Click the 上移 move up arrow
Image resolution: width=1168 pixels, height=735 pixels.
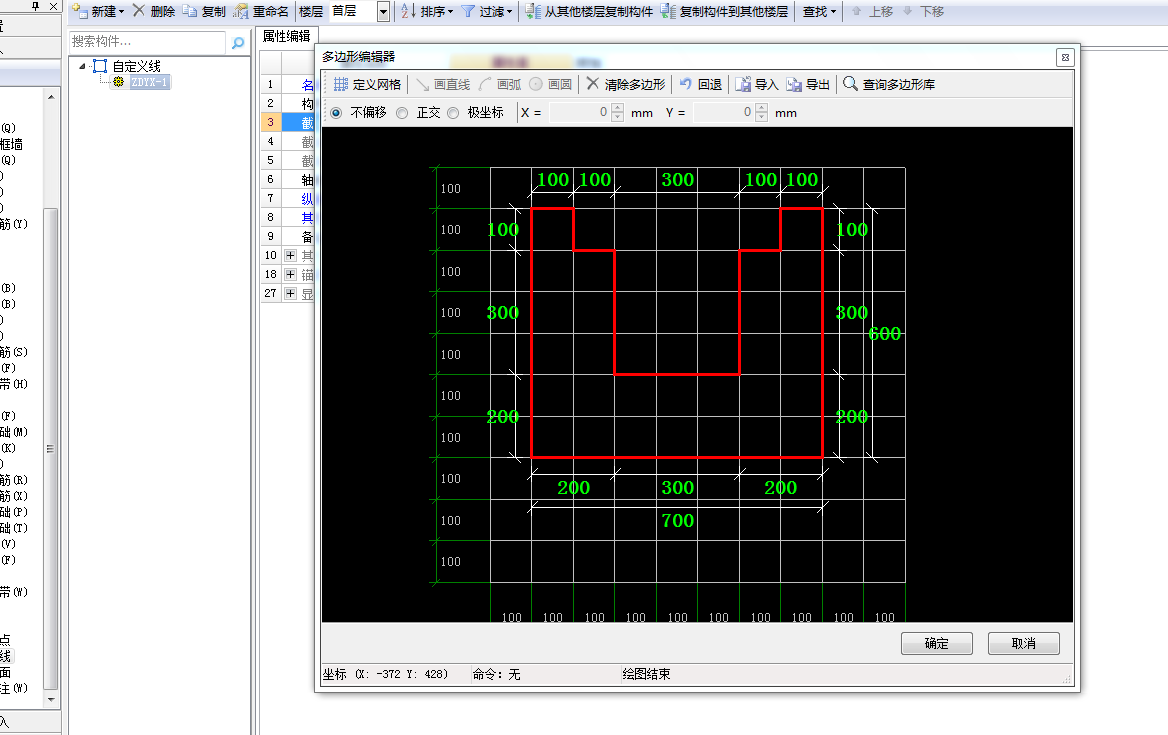(x=857, y=11)
